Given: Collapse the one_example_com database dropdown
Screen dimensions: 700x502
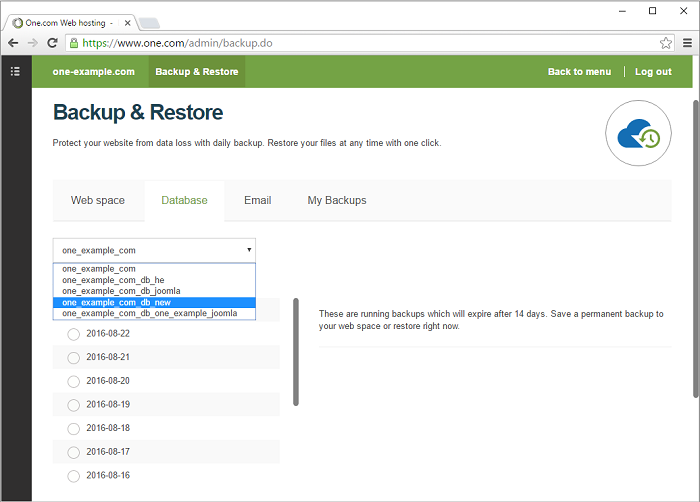Looking at the screenshot, I should [154, 251].
